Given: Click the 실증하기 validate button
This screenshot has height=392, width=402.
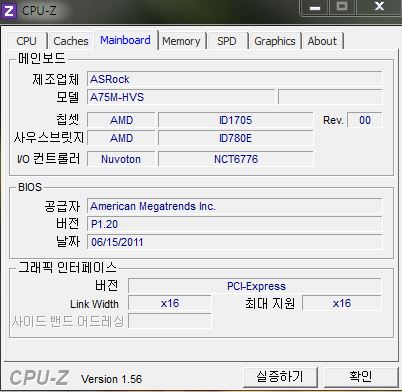Looking at the screenshot, I should tap(280, 377).
